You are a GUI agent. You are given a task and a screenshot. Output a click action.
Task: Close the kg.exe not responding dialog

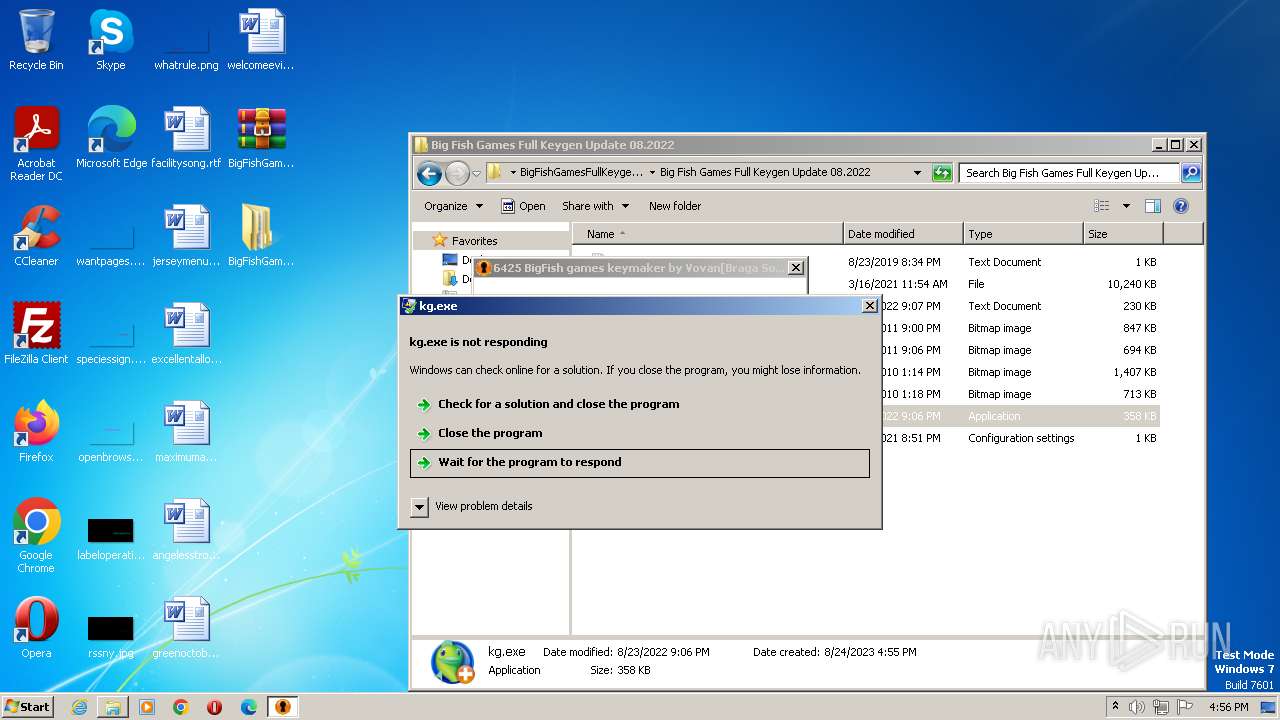coord(869,306)
